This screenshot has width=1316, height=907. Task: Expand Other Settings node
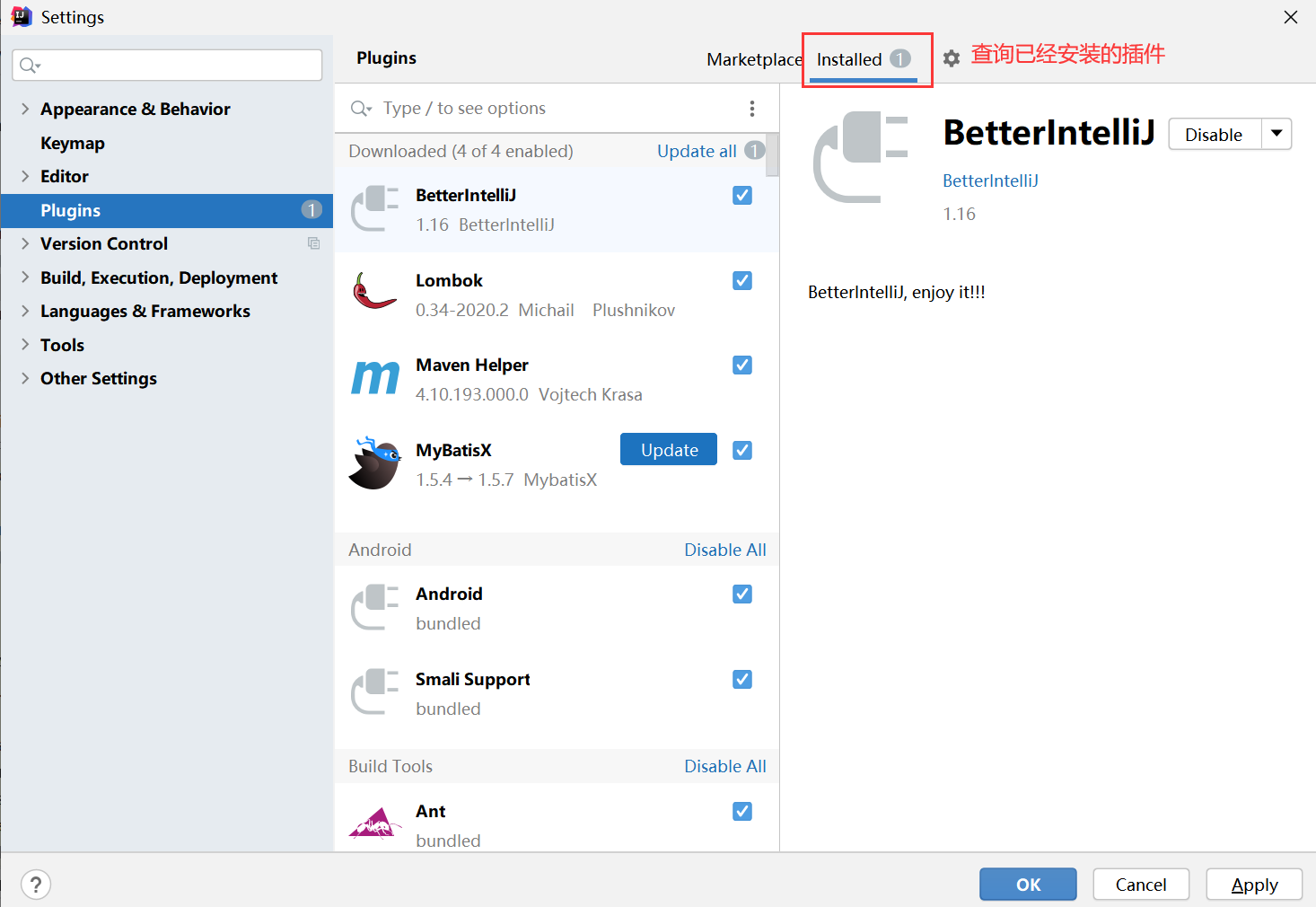(25, 378)
